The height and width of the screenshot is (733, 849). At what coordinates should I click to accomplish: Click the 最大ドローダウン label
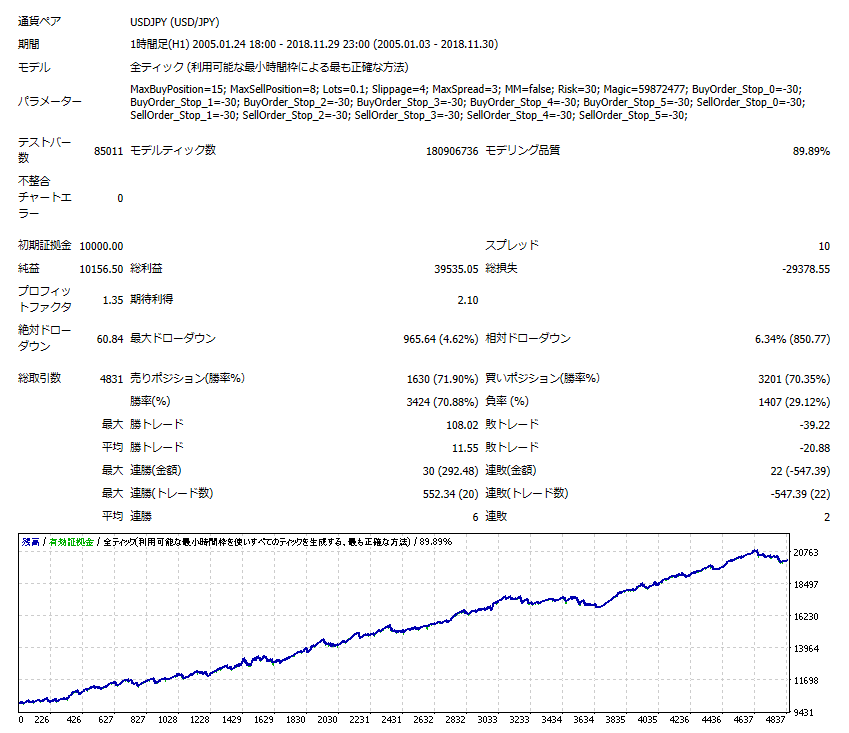(173, 338)
